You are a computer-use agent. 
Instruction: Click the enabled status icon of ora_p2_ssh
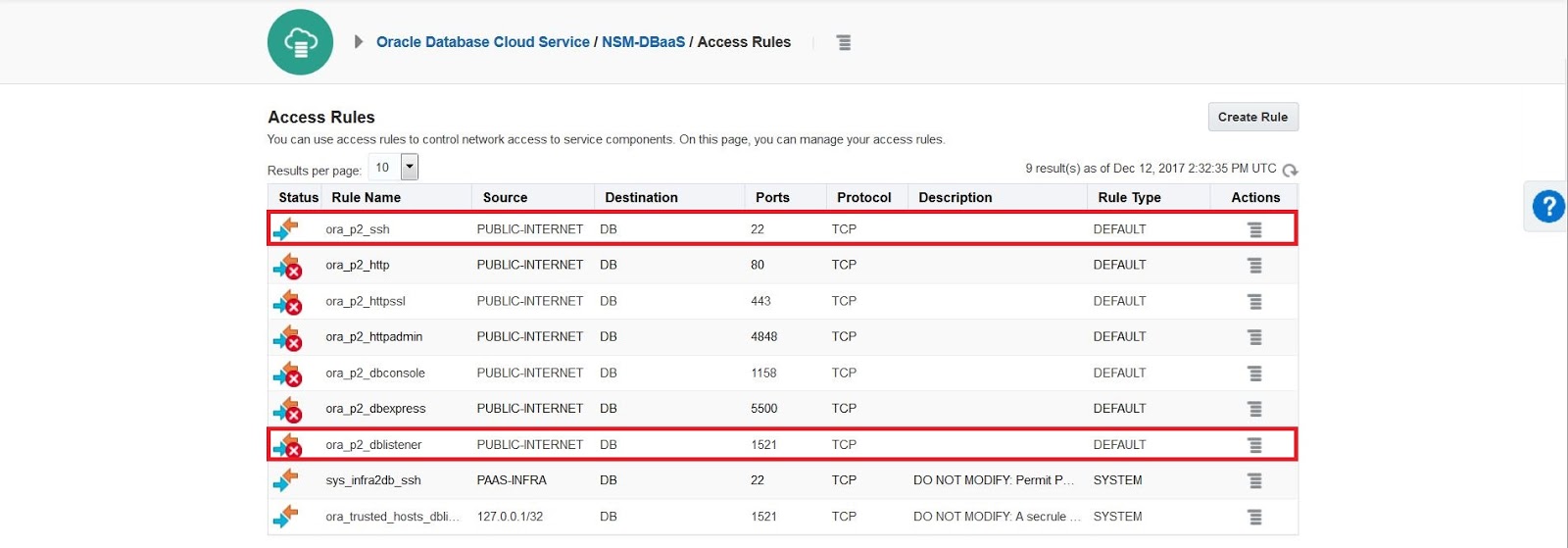pyautogui.click(x=286, y=229)
